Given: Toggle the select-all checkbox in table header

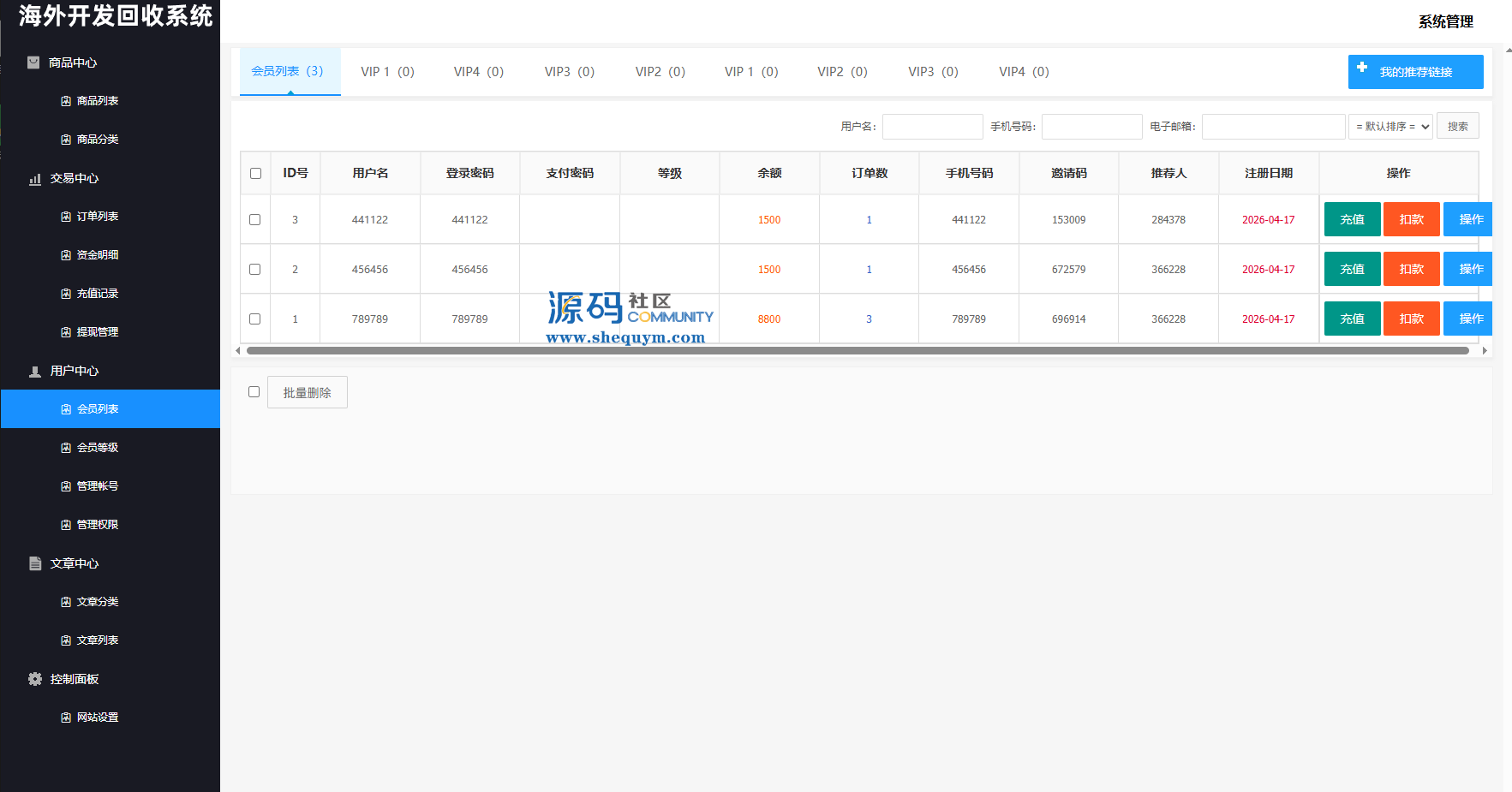Looking at the screenshot, I should [x=255, y=173].
